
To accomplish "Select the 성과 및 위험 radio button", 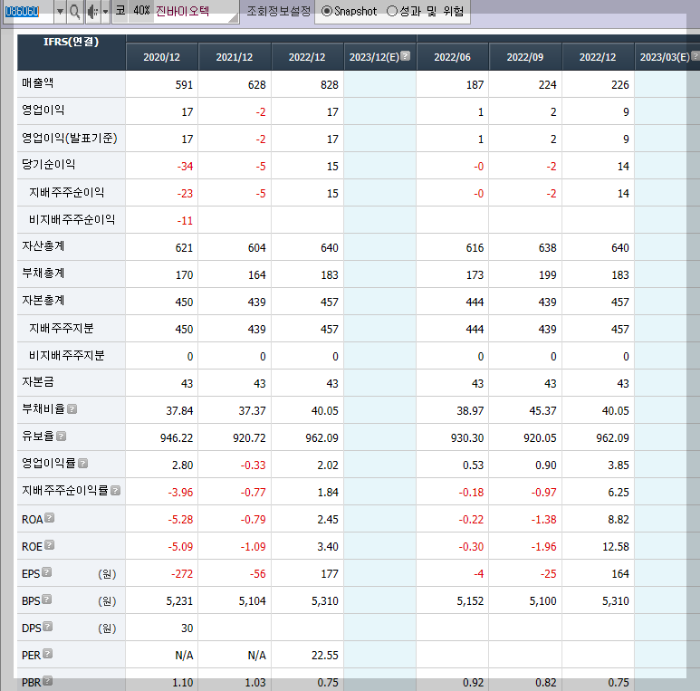I will (x=392, y=11).
